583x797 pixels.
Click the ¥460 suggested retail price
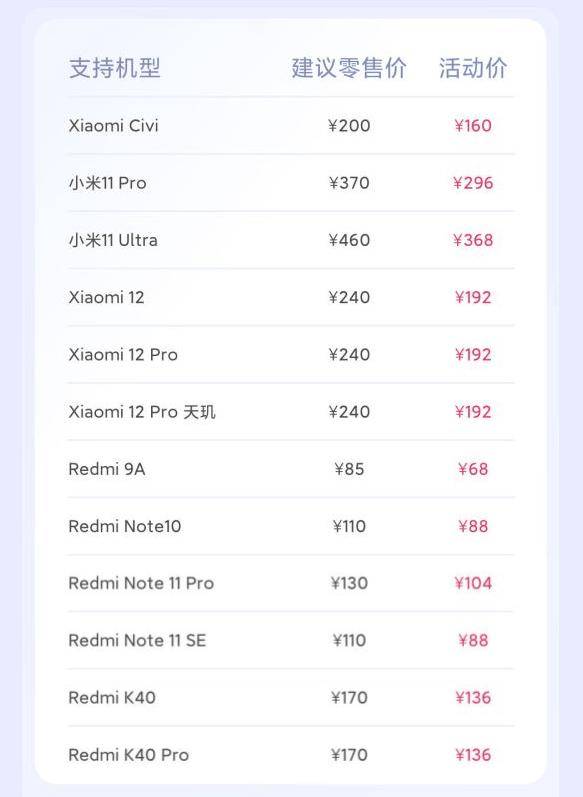349,240
